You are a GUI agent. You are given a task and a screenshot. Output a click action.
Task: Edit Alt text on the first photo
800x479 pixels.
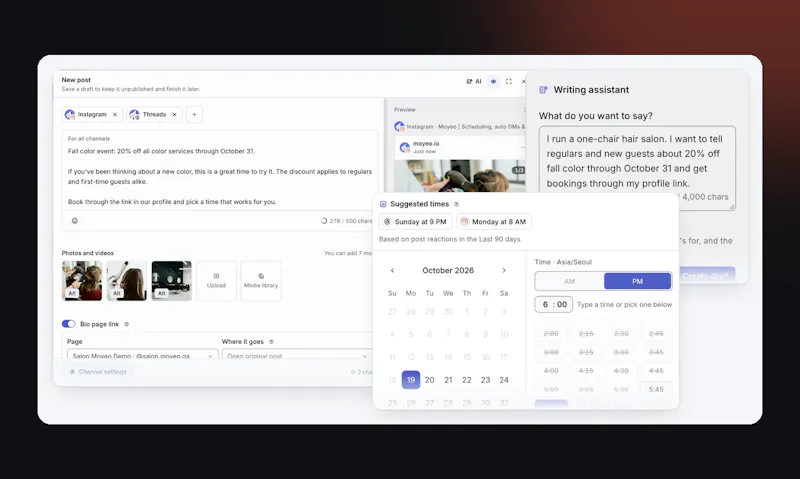(72, 293)
